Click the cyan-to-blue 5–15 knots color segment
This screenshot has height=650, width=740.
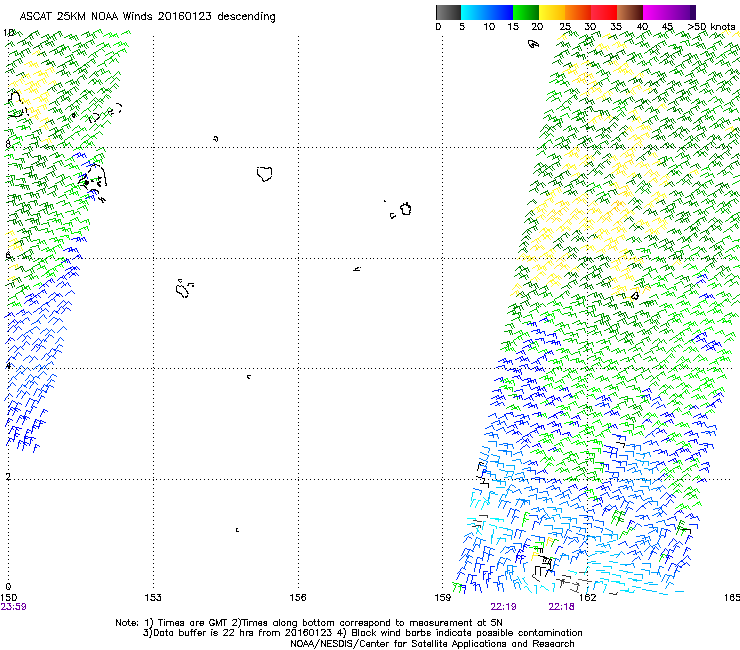point(487,12)
